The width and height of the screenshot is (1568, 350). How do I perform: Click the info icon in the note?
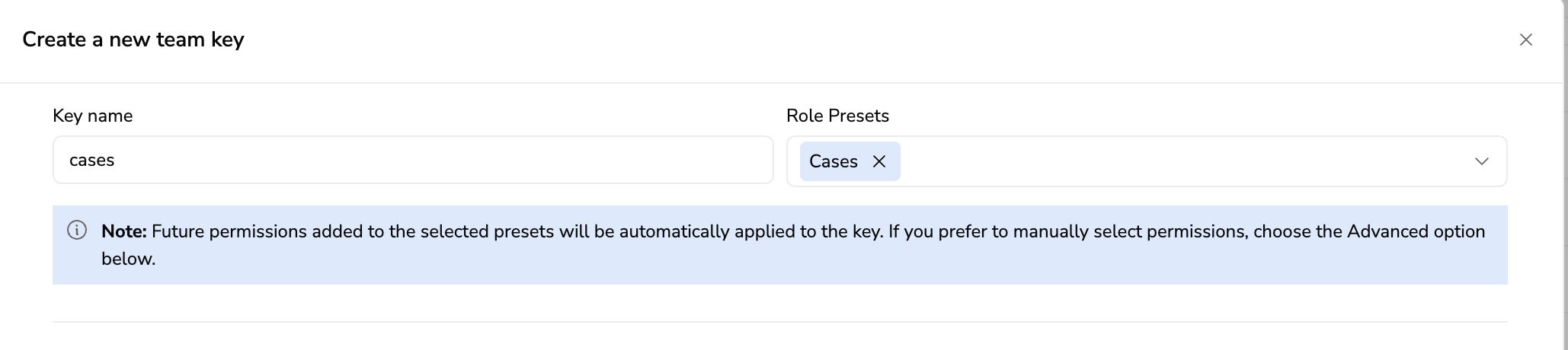coord(77,231)
